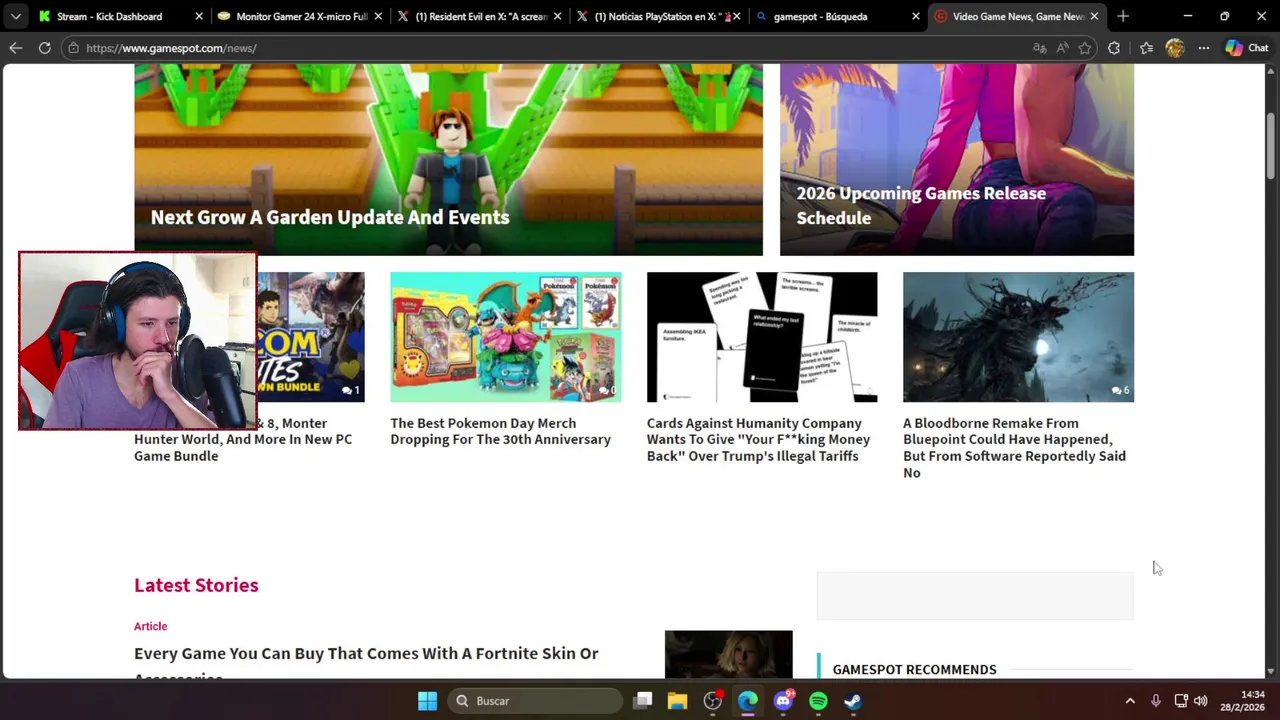Open Settings and more ellipsis menu
Screen dimensions: 1280x720
[x=1204, y=48]
